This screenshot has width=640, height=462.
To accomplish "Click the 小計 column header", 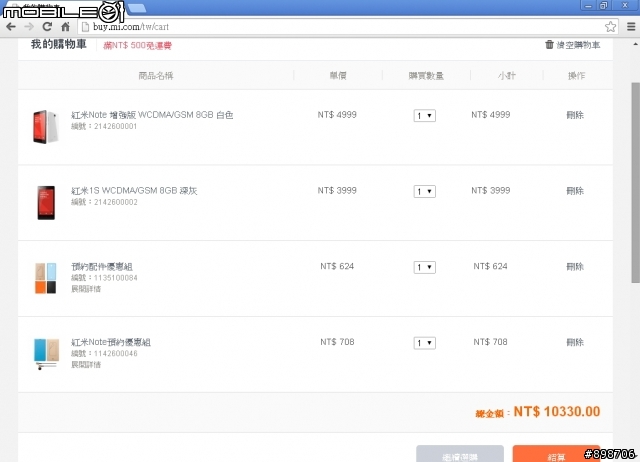I will coord(507,76).
